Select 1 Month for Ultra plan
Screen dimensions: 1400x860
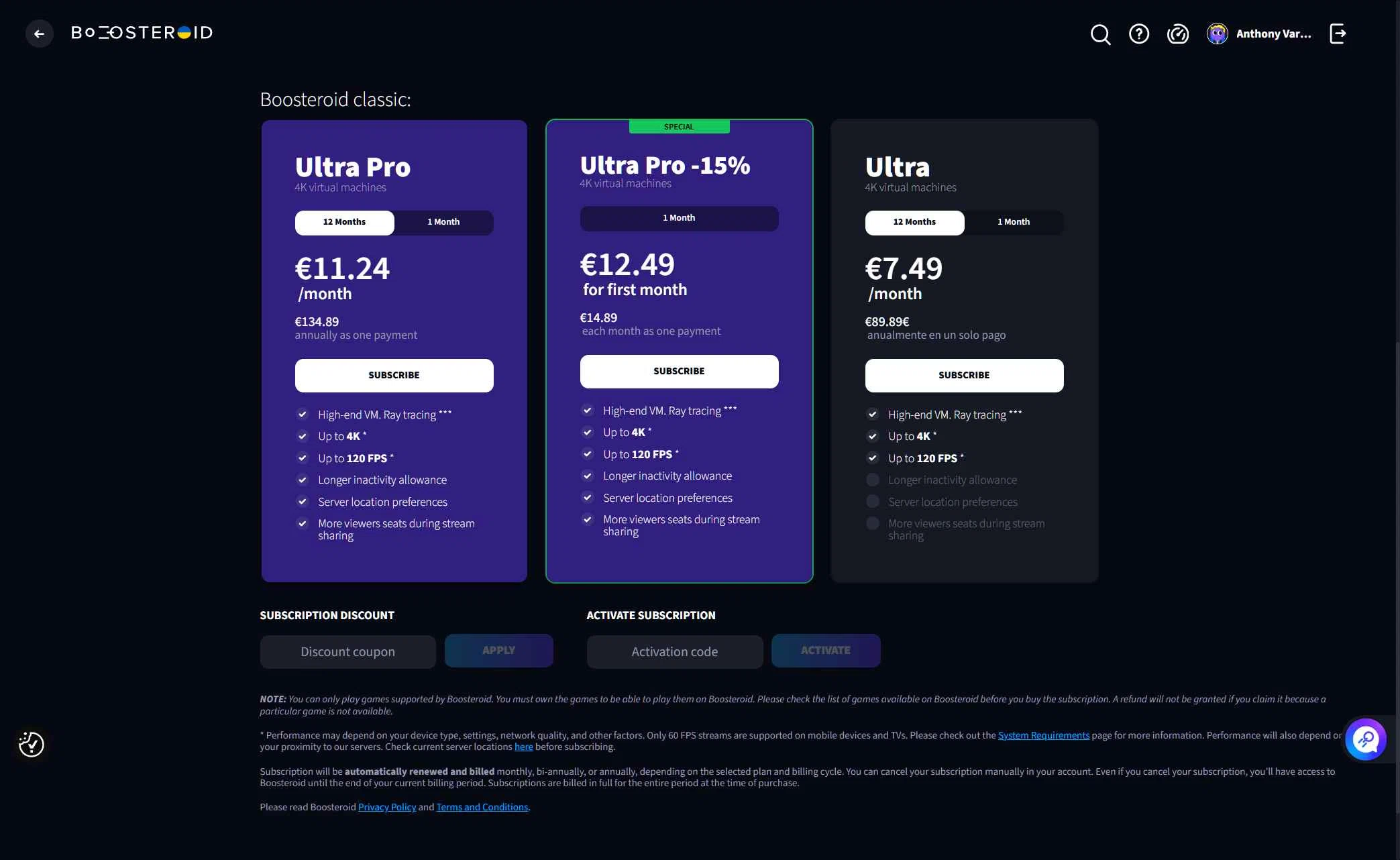pos(1014,222)
